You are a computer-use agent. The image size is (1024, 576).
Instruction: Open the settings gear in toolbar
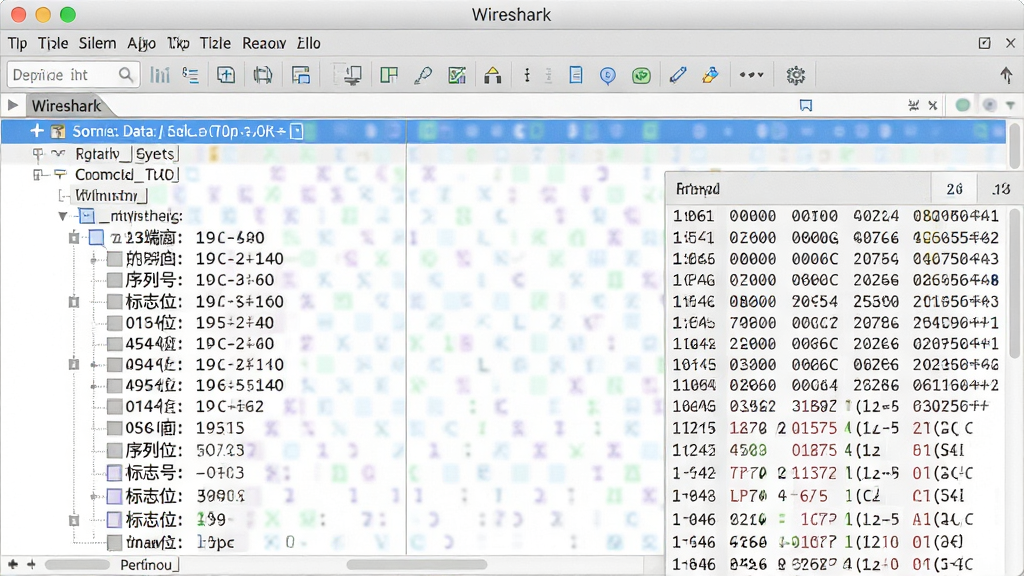pyautogui.click(x=795, y=76)
